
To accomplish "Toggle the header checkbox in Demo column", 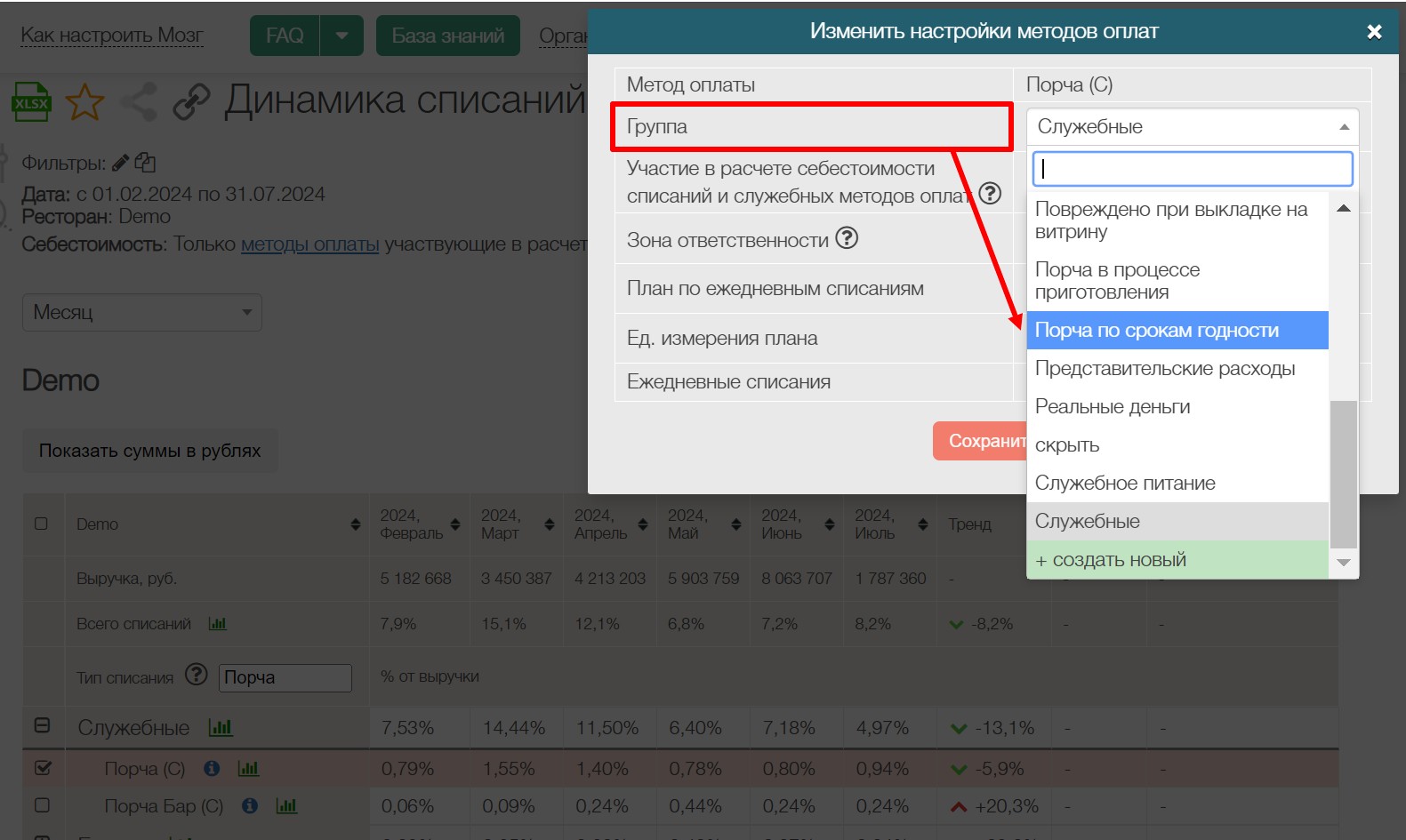I will (x=41, y=524).
